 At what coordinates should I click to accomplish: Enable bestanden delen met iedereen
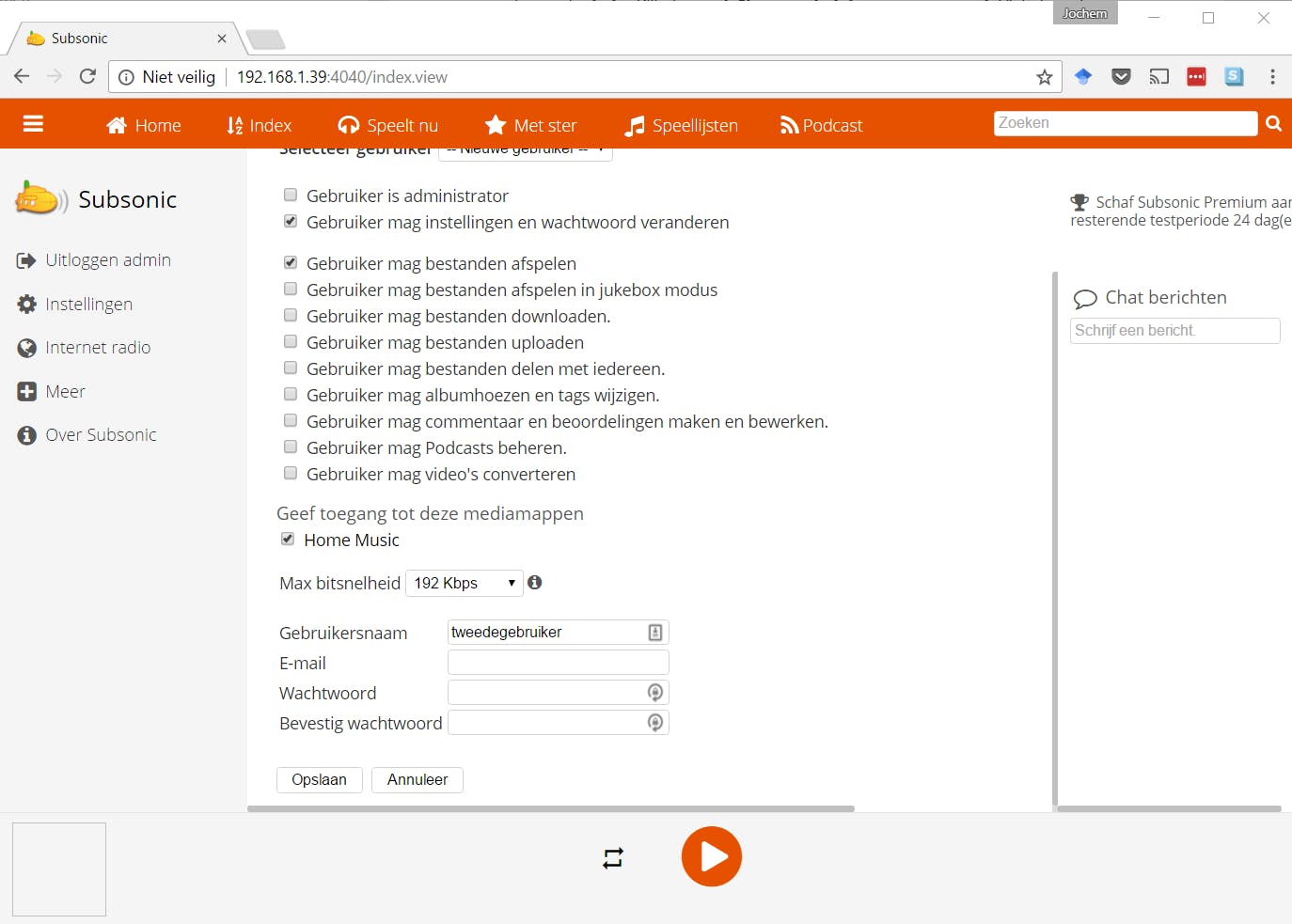click(x=291, y=368)
